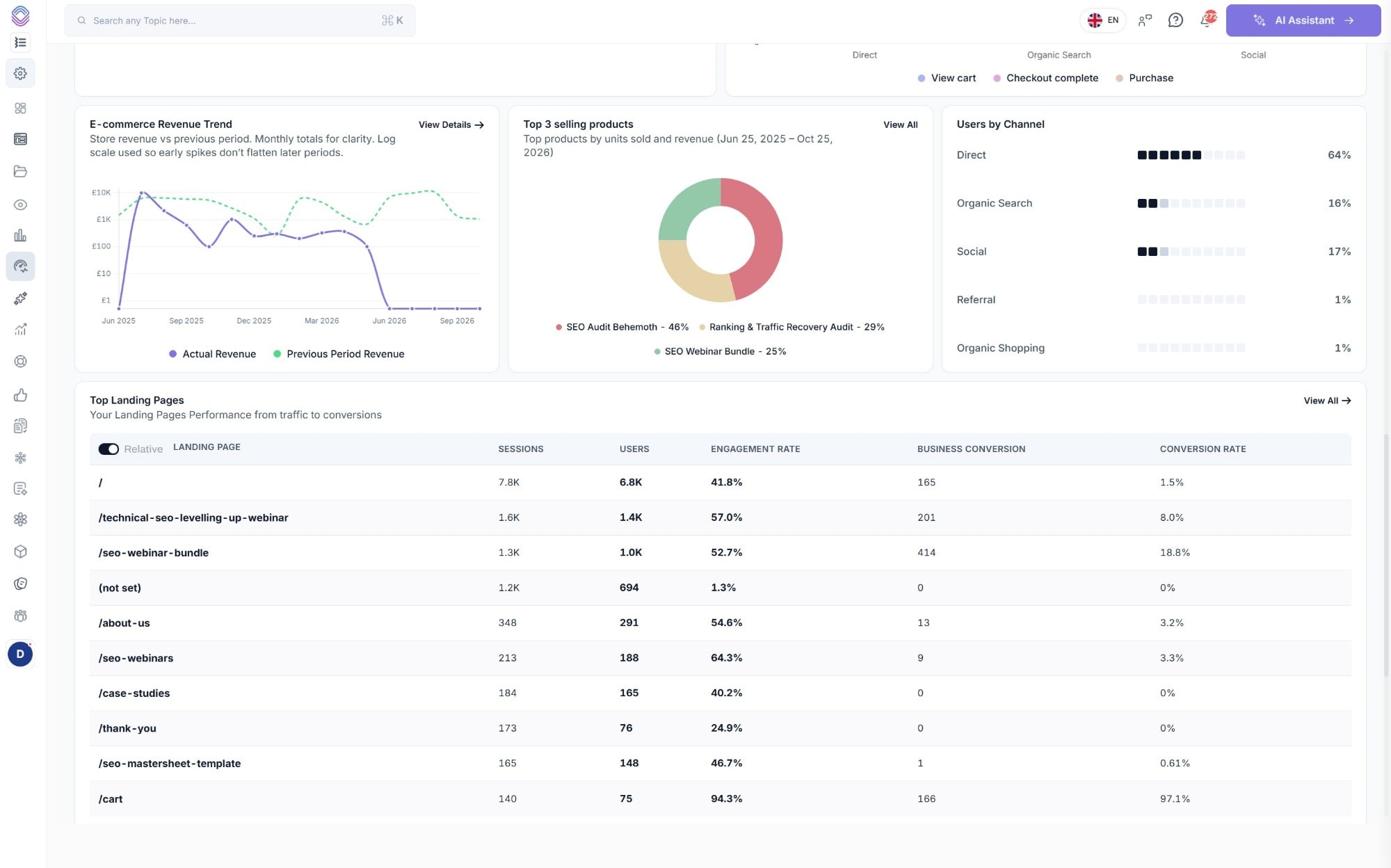Click the lifebuoy icon in sidebar
The width and height of the screenshot is (1391, 868).
click(x=20, y=362)
